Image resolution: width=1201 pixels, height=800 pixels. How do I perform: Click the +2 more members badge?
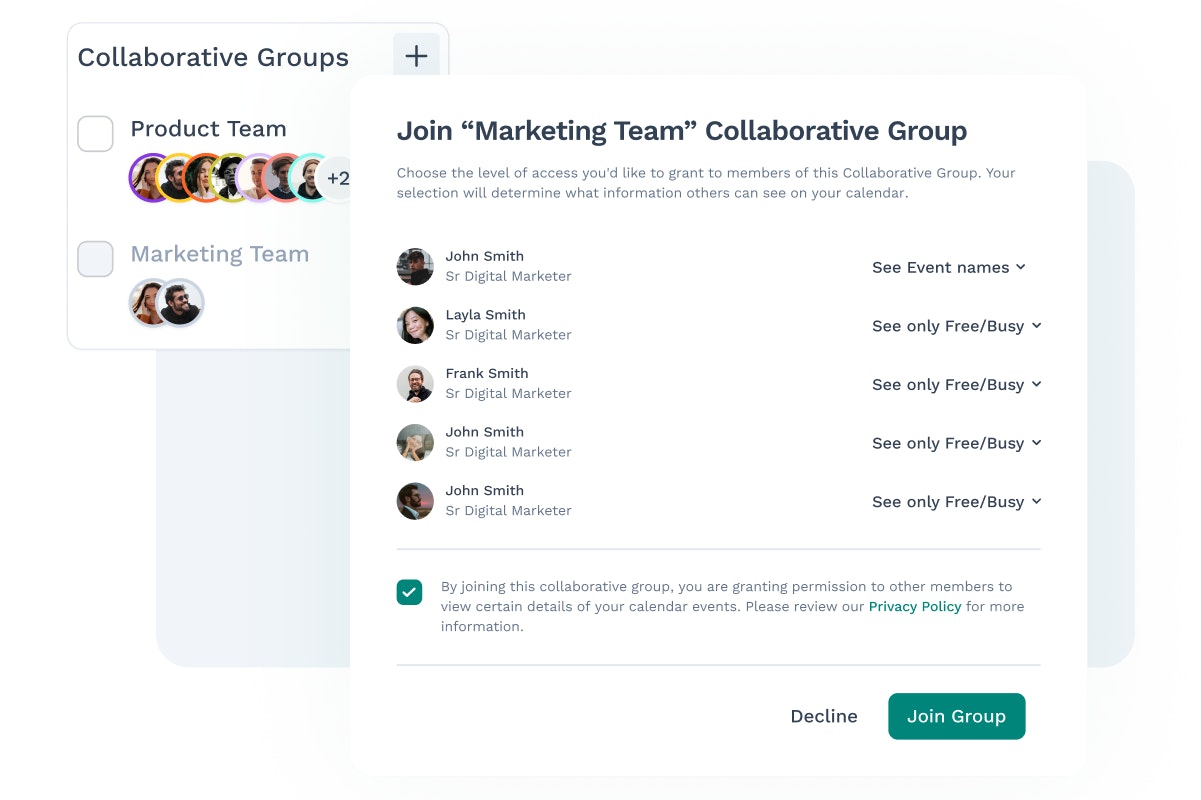337,178
